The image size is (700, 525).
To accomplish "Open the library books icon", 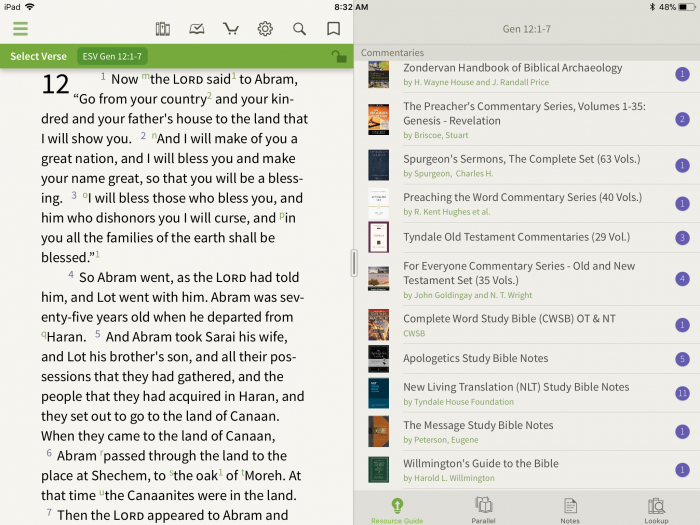I will pos(162,29).
